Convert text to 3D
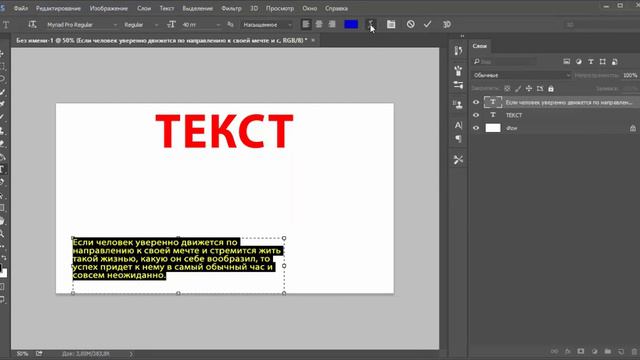 point(447,24)
